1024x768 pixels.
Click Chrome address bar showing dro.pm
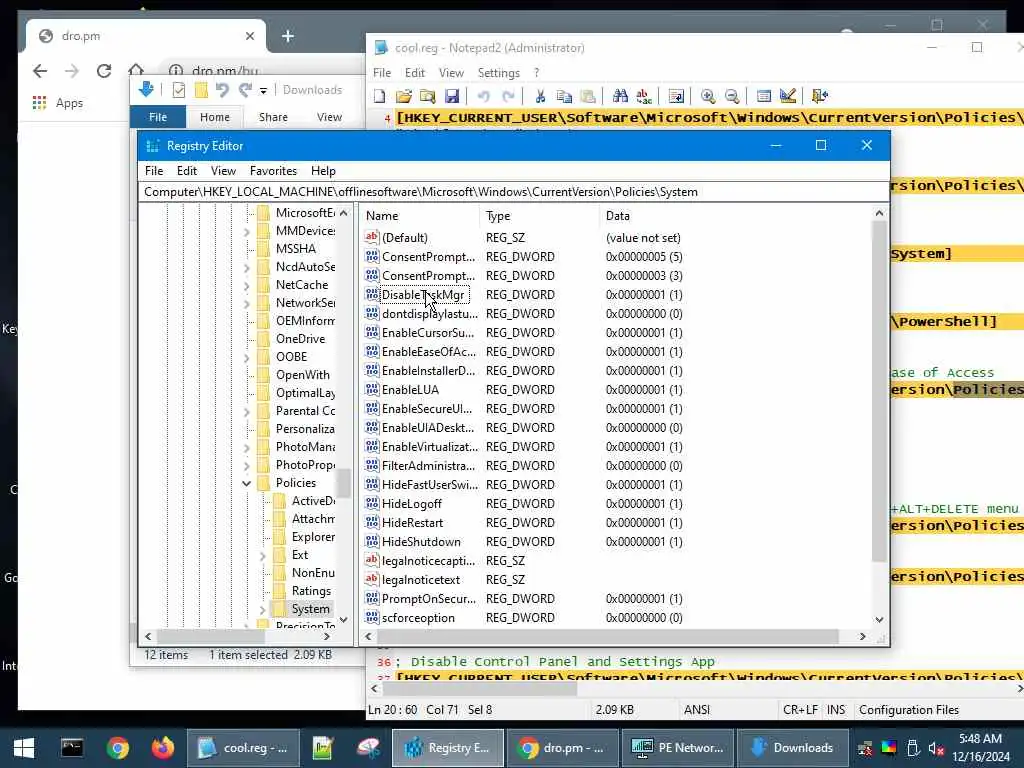tap(225, 71)
